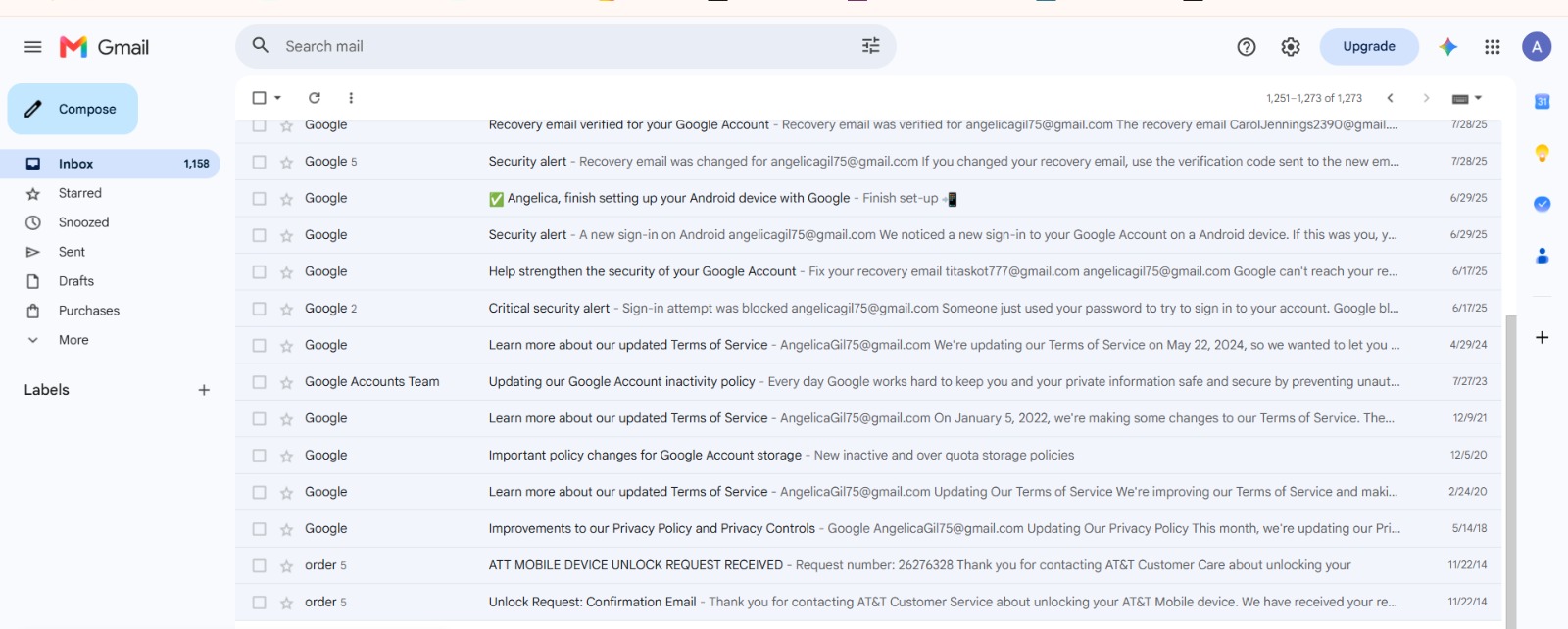
Task: Open Google Tasks side panel icon
Action: pos(1542,204)
